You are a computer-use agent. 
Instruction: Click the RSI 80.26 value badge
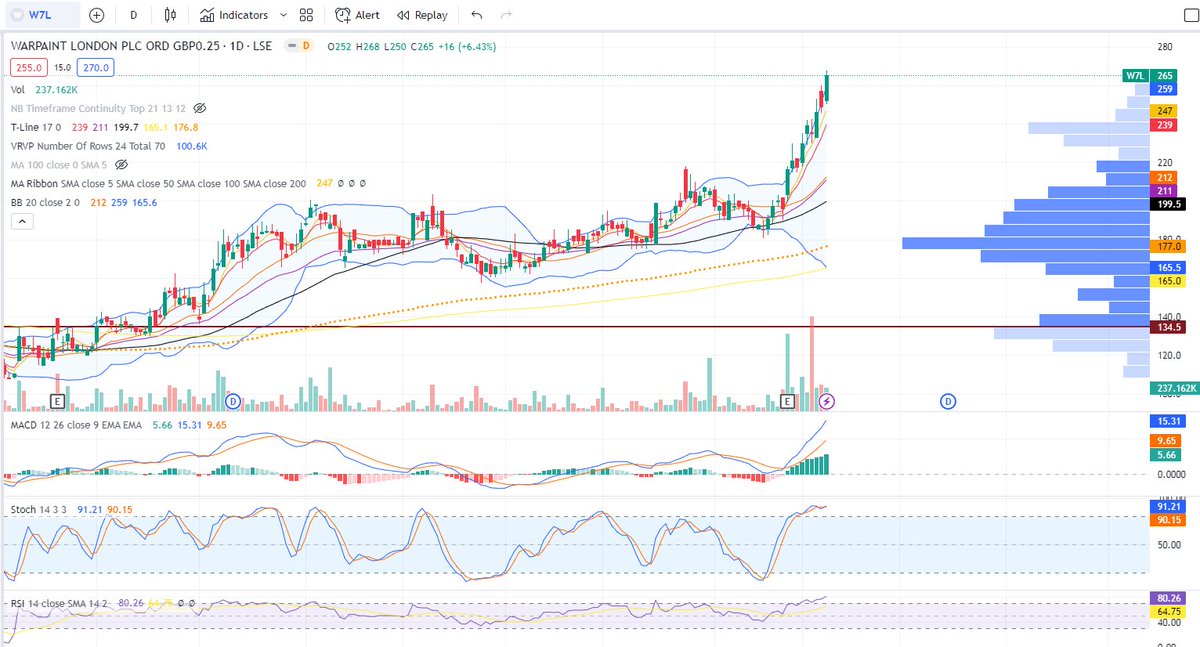point(1167,598)
